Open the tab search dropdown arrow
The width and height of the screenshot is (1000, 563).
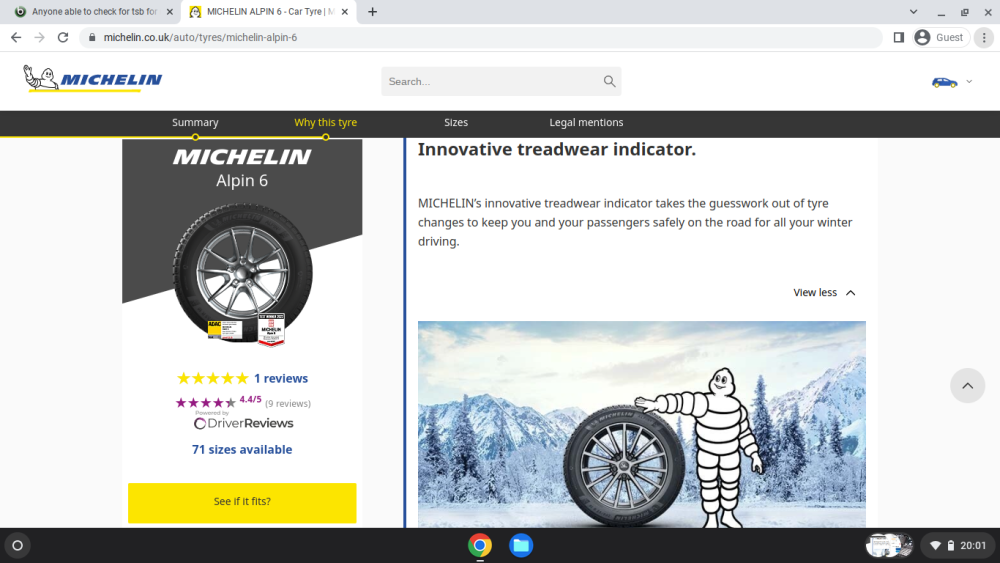(913, 12)
